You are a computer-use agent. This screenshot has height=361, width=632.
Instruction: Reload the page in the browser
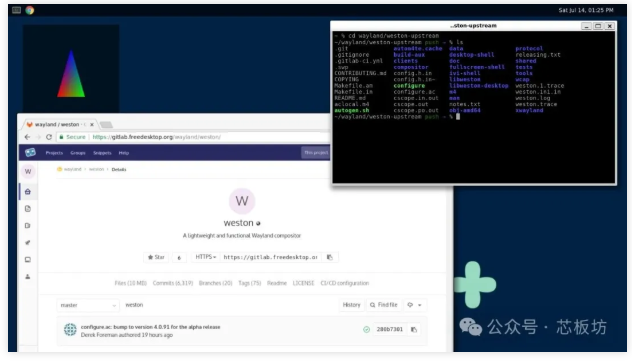click(49, 137)
